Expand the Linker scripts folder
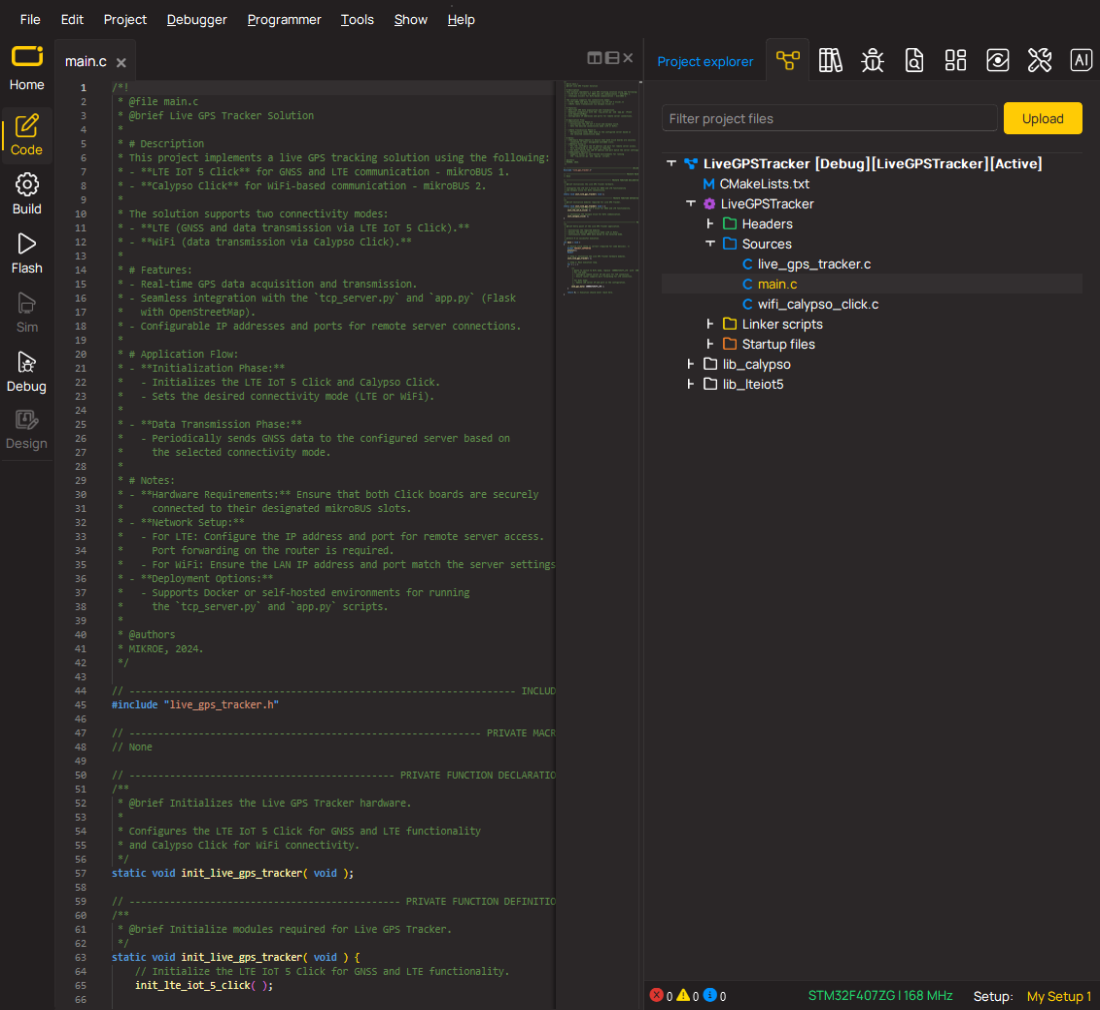The height and width of the screenshot is (1010, 1100). pos(710,324)
